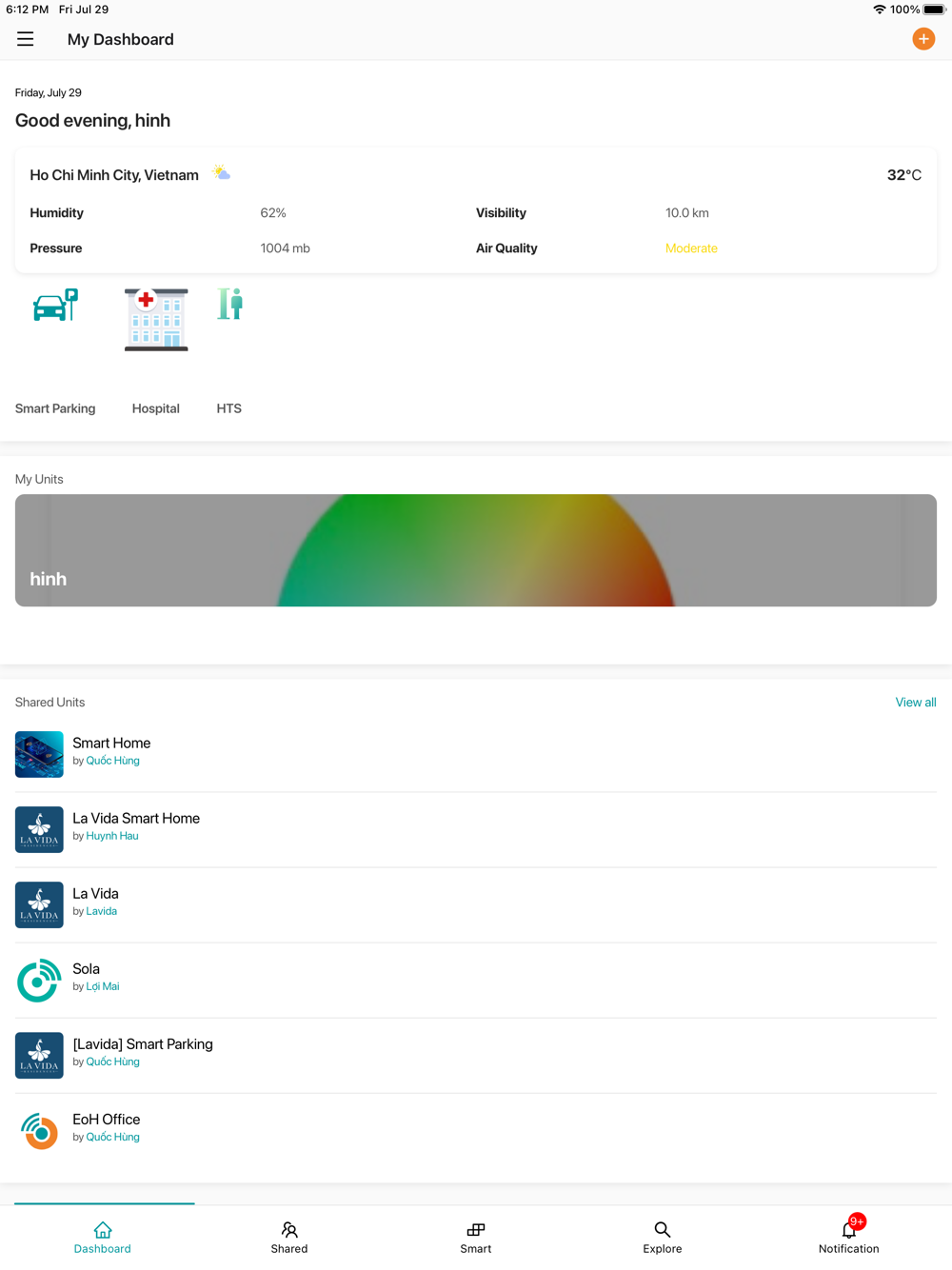Viewport: 952px width, 1270px height.
Task: Tap owner link Lavida
Action: click(x=102, y=911)
